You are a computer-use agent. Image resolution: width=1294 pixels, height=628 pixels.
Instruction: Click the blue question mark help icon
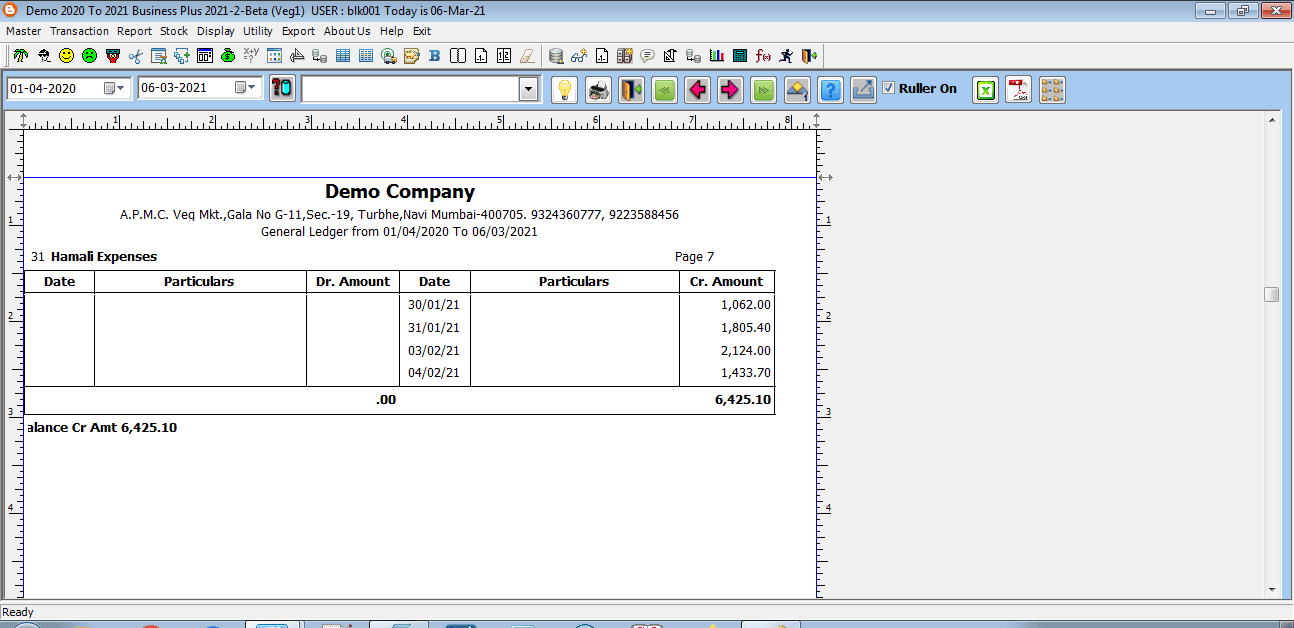(829, 90)
